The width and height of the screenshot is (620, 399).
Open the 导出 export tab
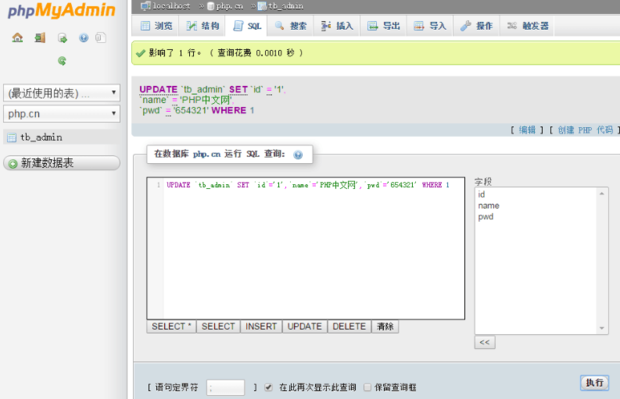tap(383, 26)
